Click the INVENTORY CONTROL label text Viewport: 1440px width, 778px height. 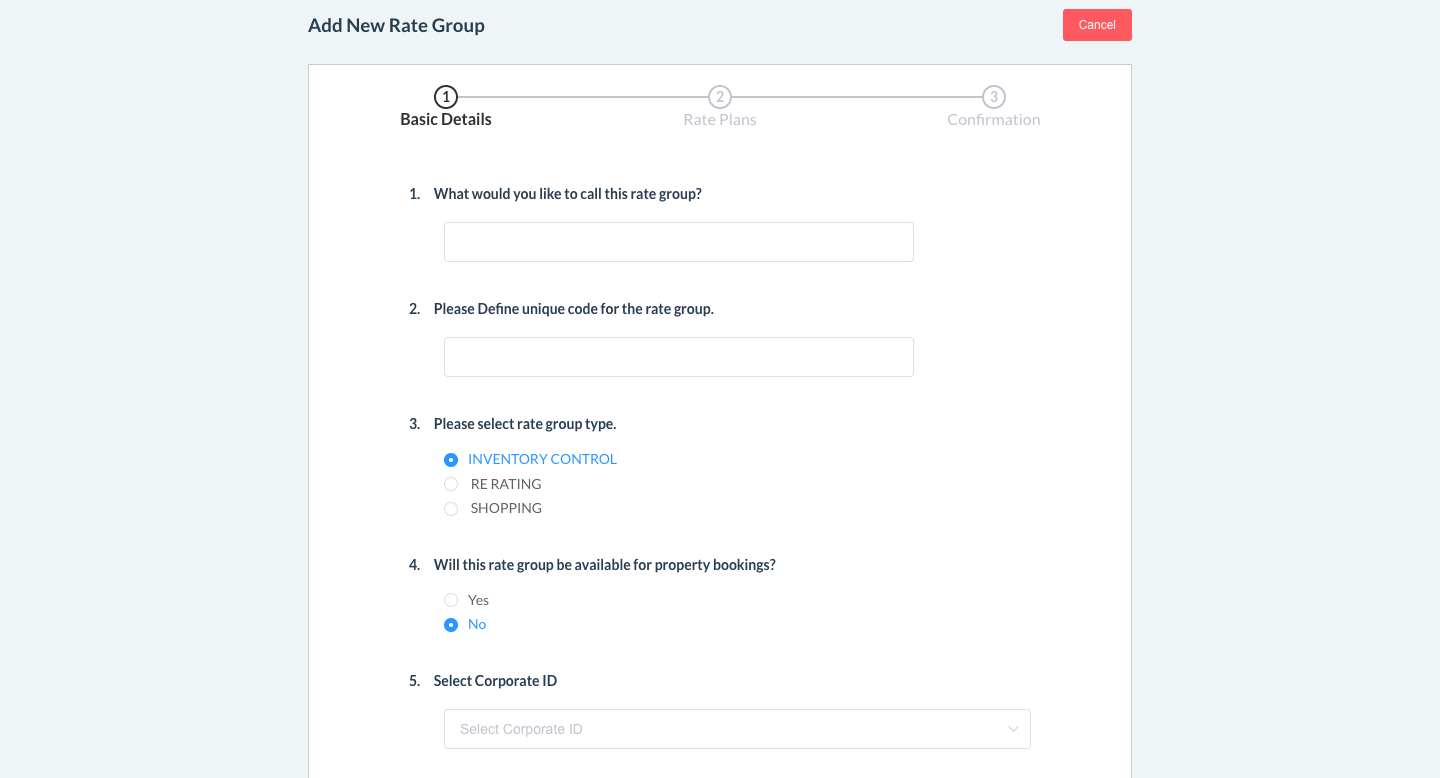pos(542,459)
